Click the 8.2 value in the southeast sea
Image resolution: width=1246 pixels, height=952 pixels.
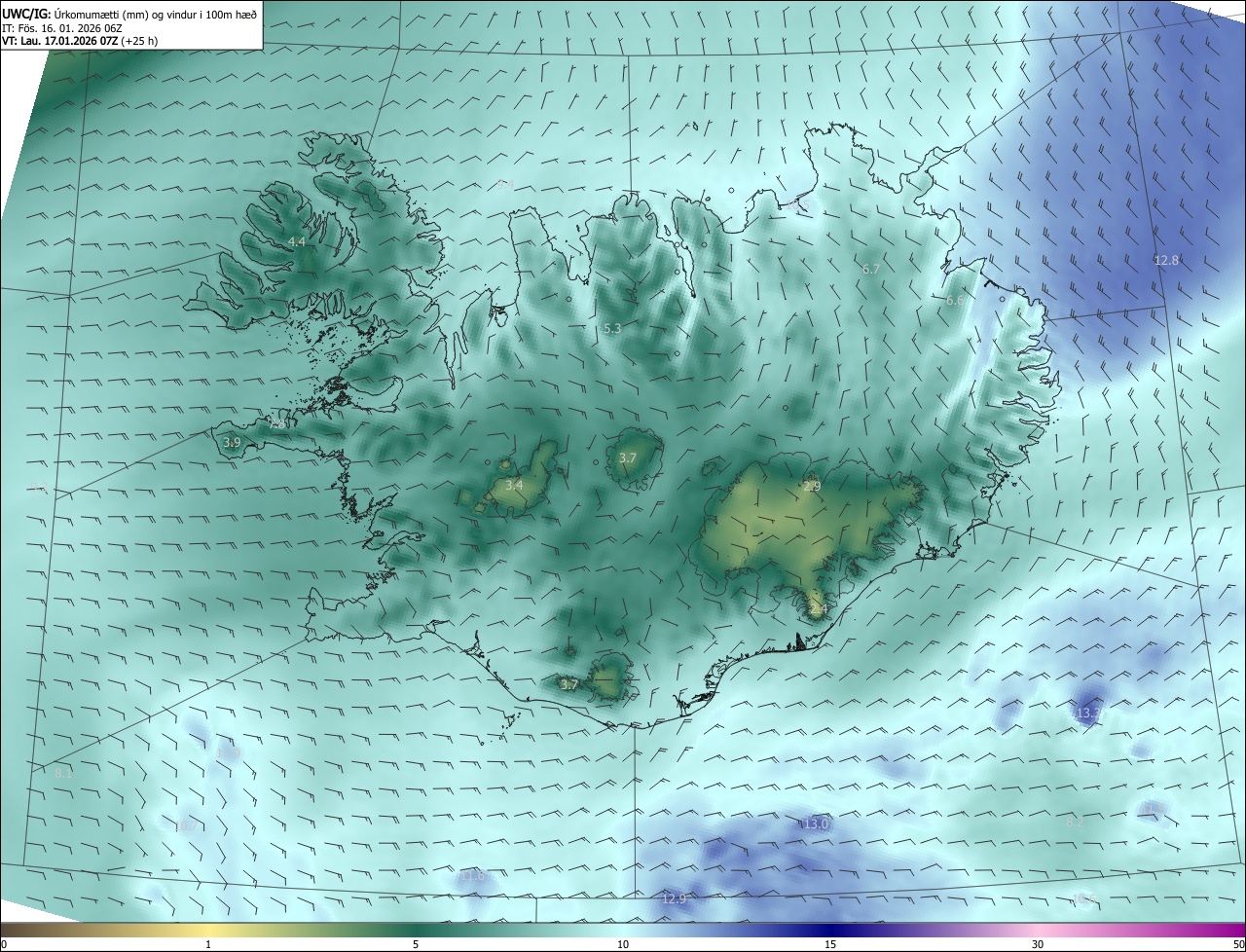pos(1076,822)
